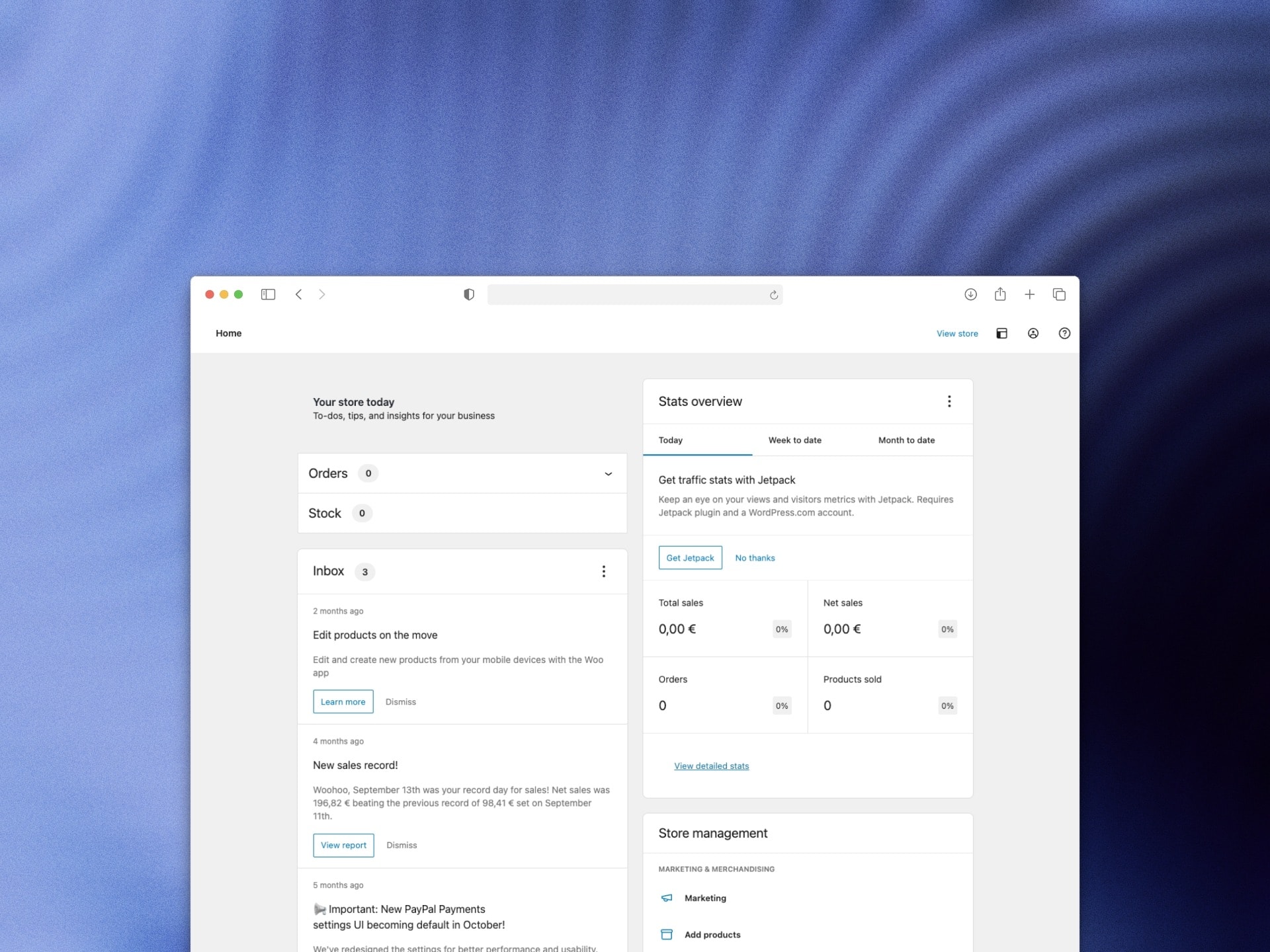
Task: Open the Net sales stat card
Action: pyautogui.click(x=890, y=618)
